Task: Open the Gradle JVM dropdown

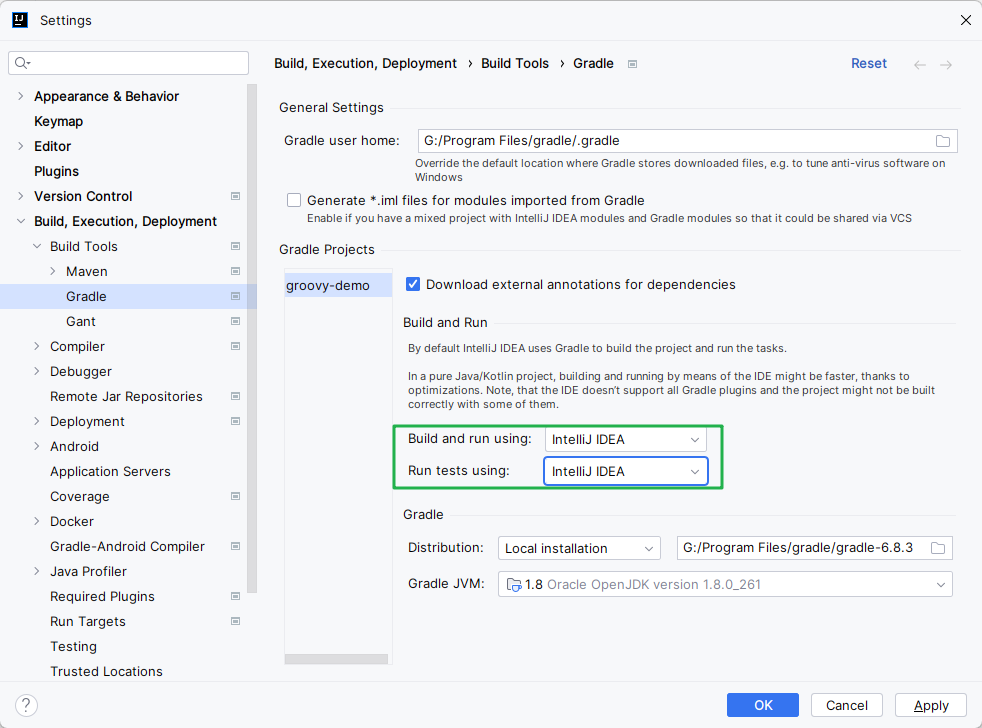Action: coord(725,585)
